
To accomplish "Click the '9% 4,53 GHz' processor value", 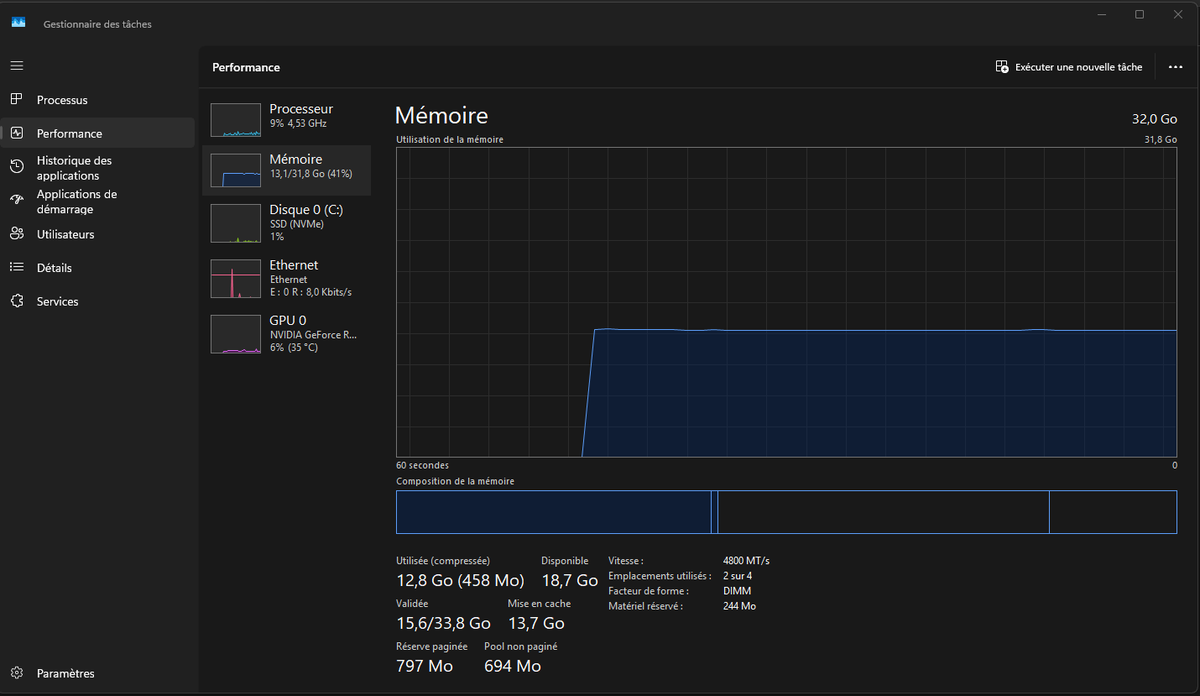I will [x=298, y=124].
